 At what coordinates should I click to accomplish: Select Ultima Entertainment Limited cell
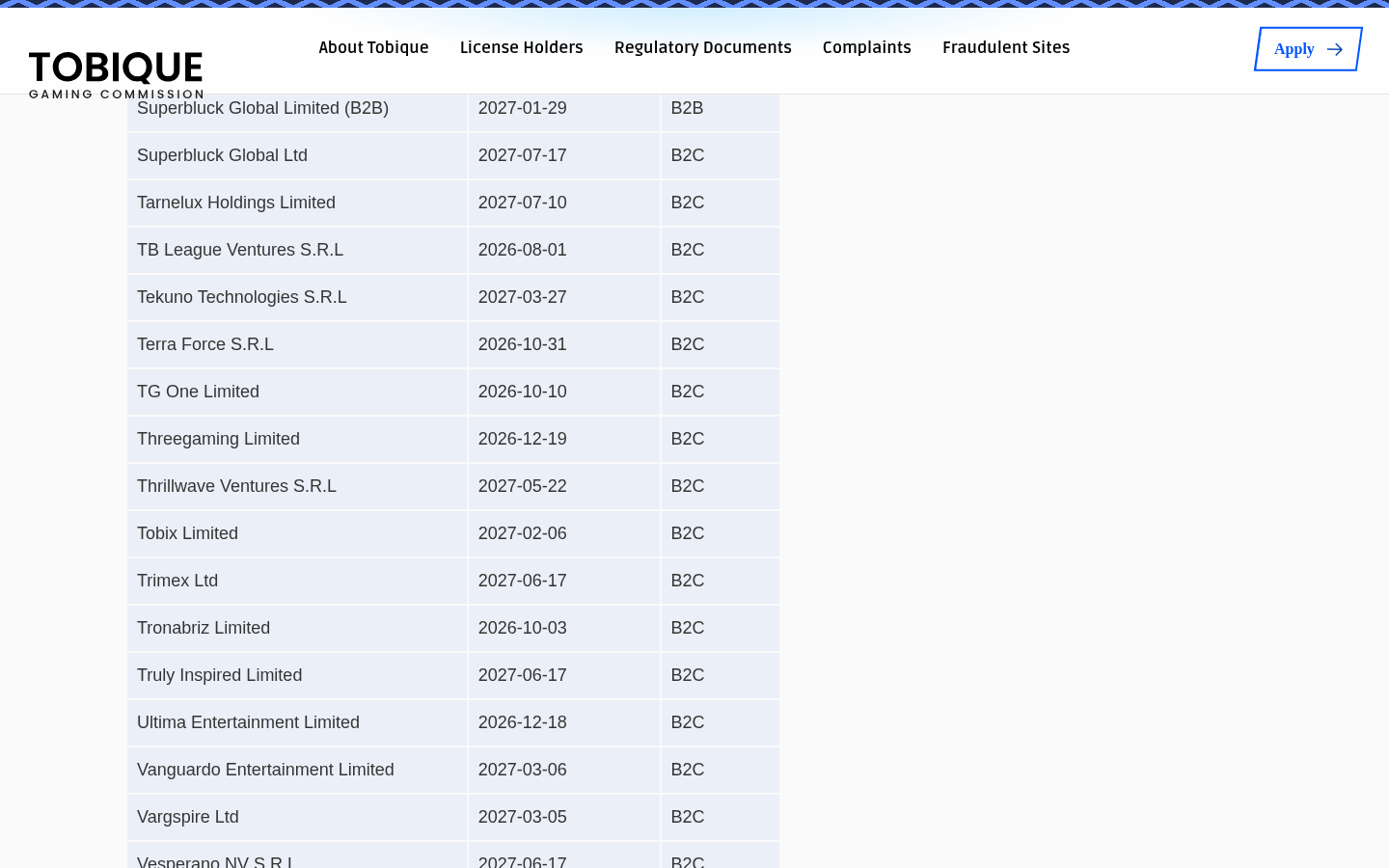[x=297, y=722]
